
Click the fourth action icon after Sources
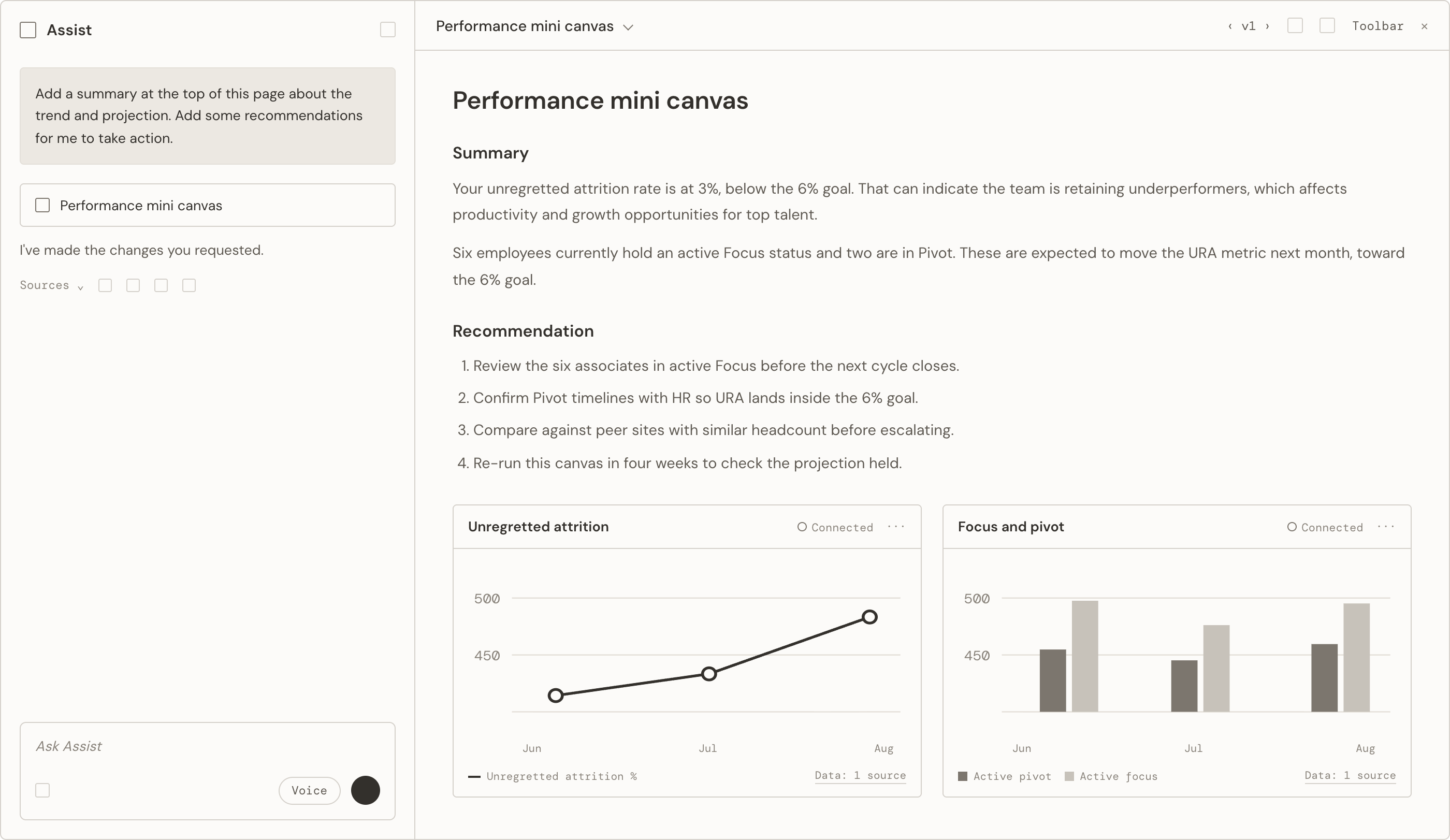tap(190, 285)
